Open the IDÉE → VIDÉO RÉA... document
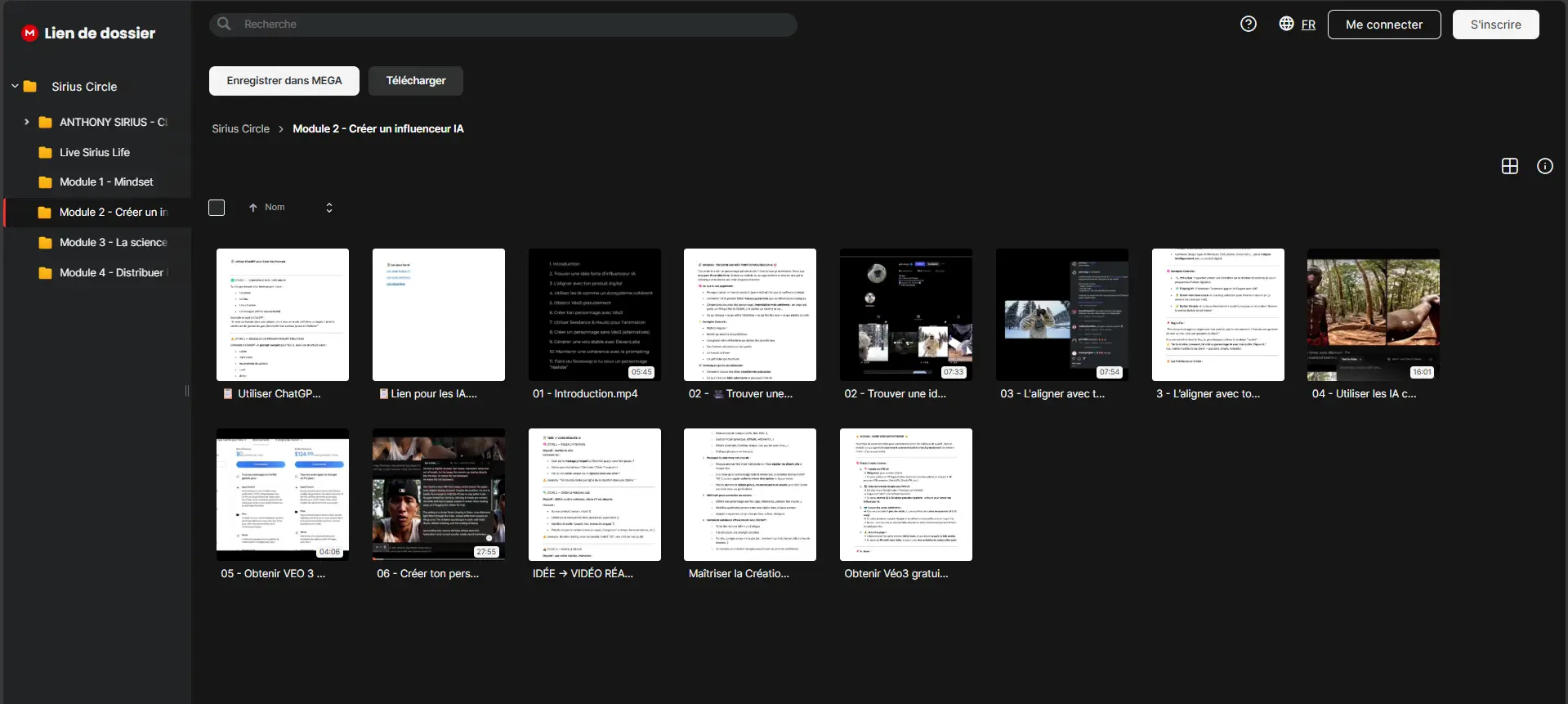 595,495
